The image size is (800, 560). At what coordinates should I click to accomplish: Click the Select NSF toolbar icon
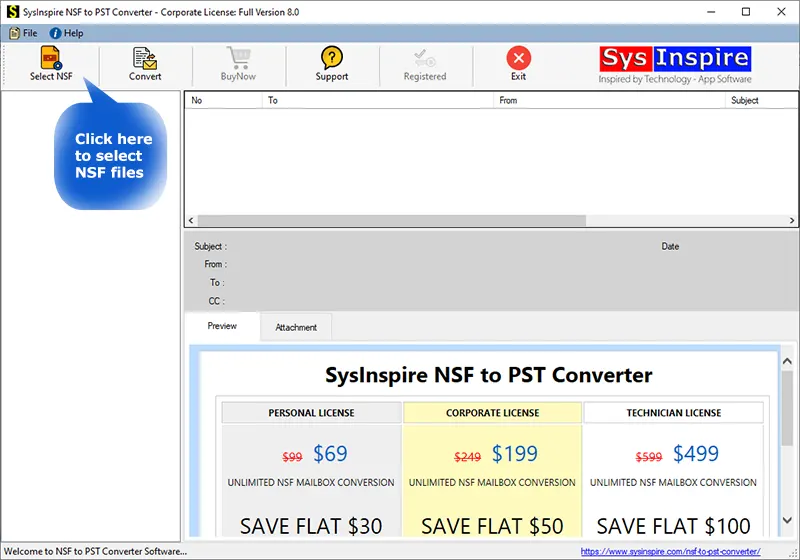pos(51,58)
